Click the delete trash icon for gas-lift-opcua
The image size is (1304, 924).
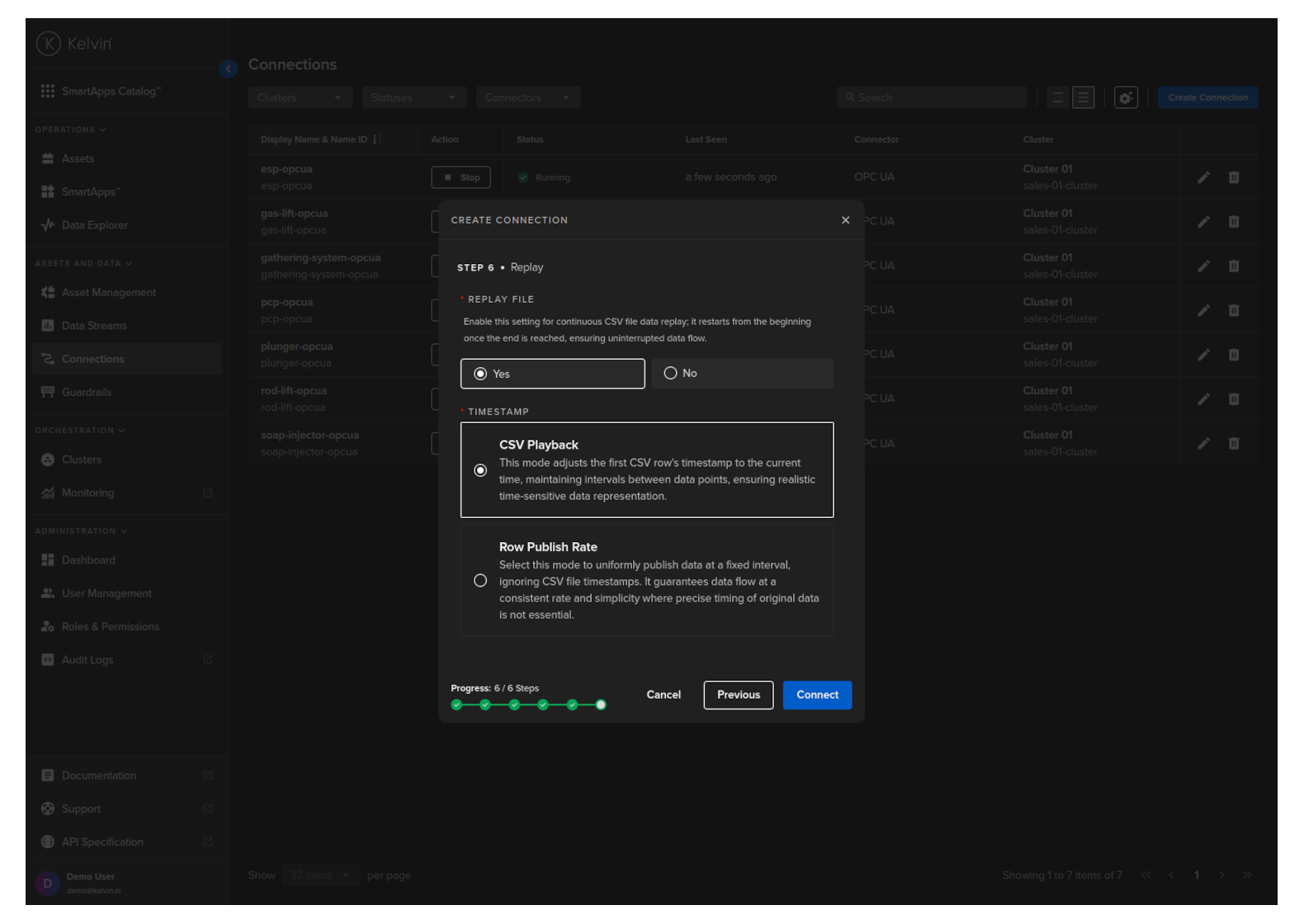click(1233, 222)
